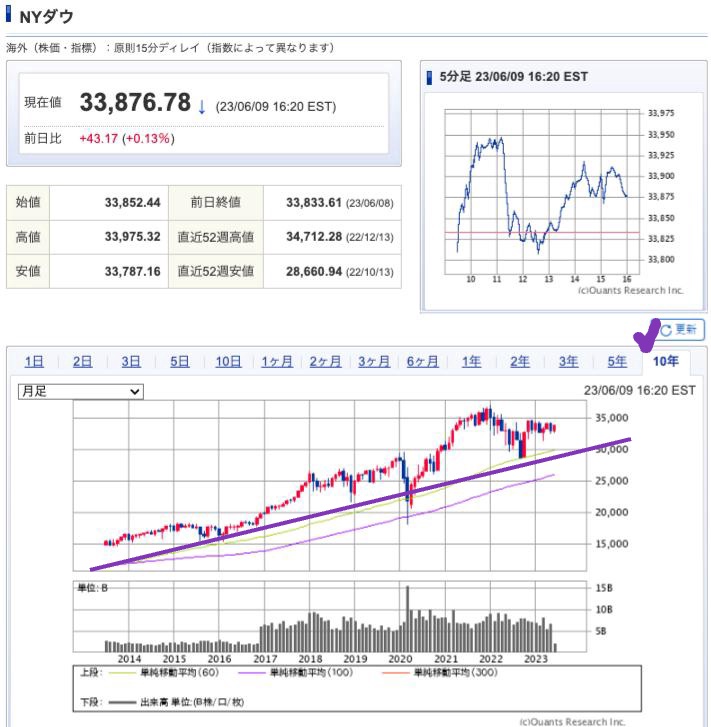Choose the 5年 range link
This screenshot has width=711, height=727.
(617, 362)
